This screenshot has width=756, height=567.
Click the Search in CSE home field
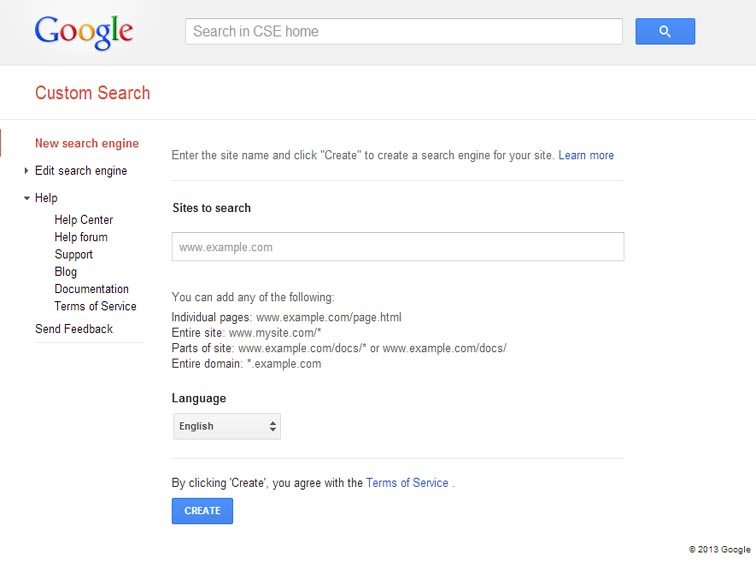tap(404, 31)
